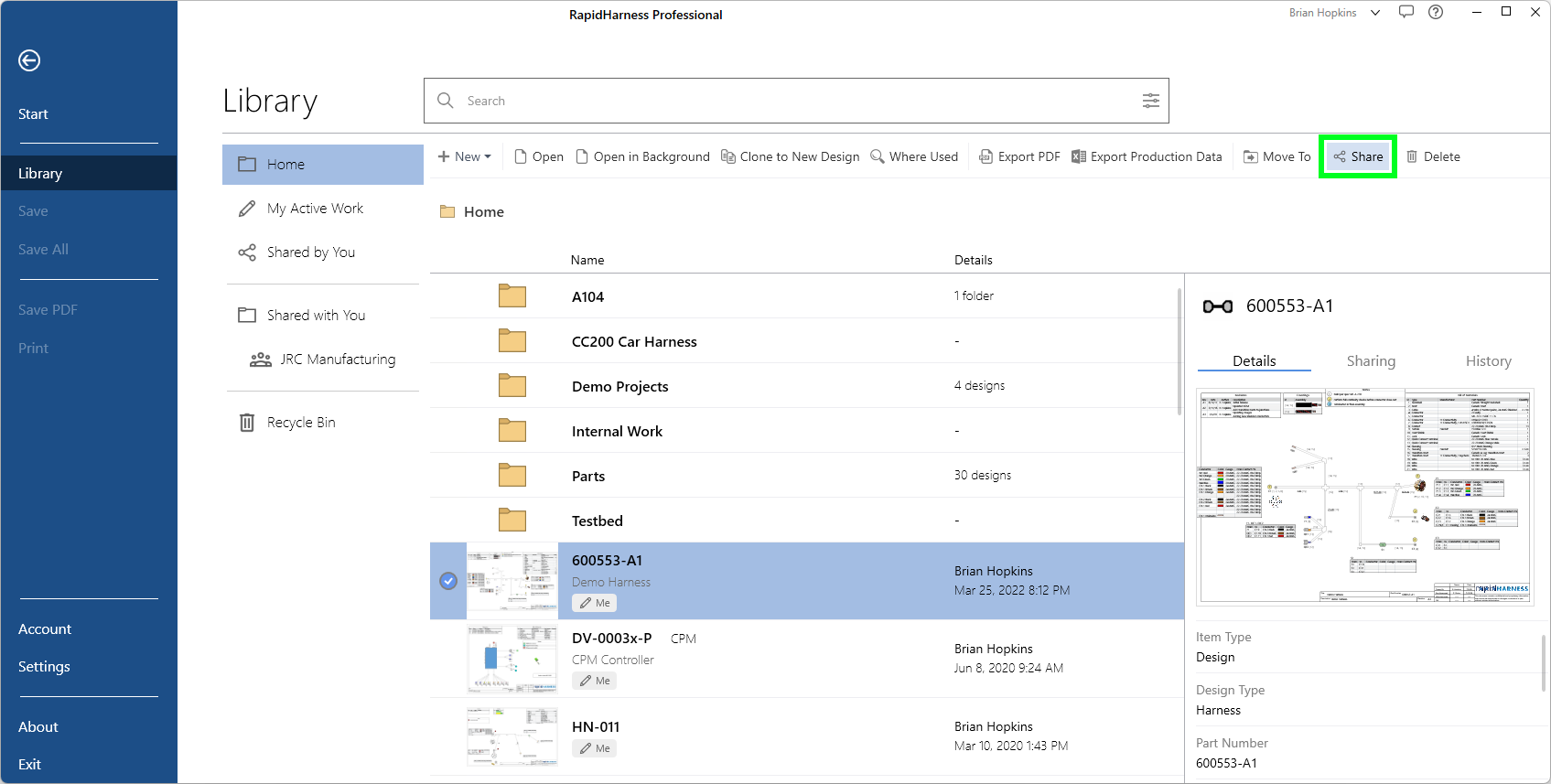Screen dimensions: 1551x784
Task: Select JRC Manufacturing group
Action: click(x=323, y=360)
